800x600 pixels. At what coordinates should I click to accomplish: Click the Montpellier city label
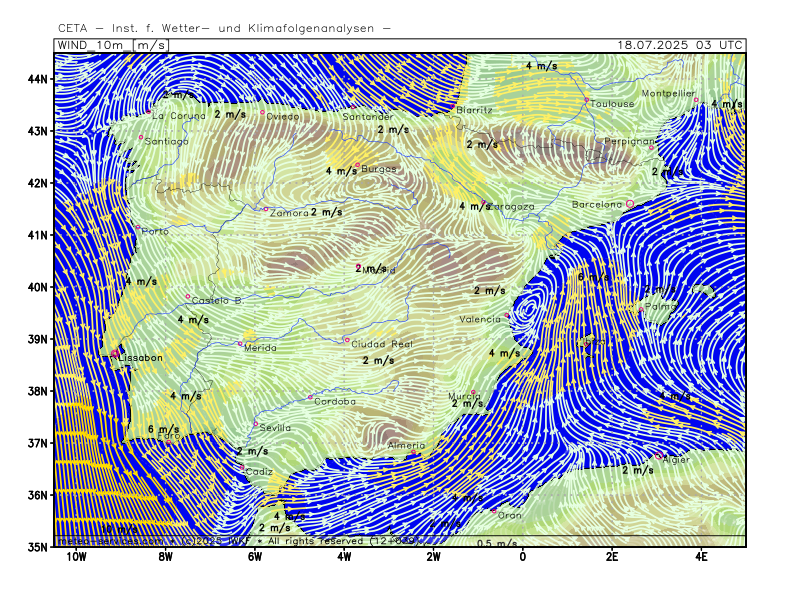click(x=668, y=93)
